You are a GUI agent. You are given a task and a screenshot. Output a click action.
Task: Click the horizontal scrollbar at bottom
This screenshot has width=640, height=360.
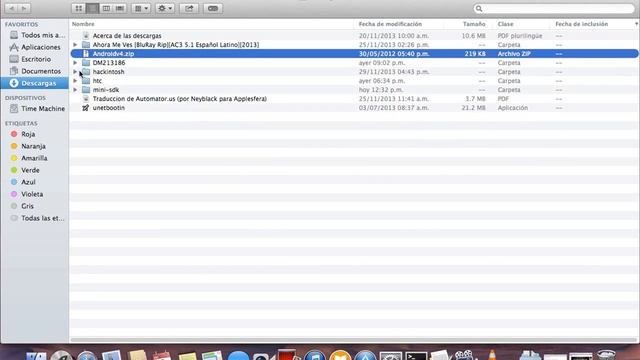(x=353, y=340)
